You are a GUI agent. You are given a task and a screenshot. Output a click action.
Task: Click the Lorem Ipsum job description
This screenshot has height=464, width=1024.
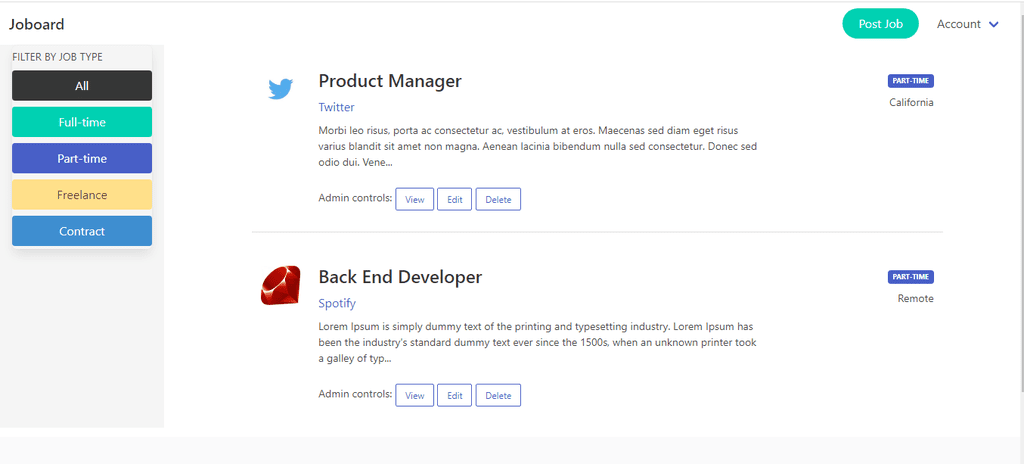click(x=536, y=342)
